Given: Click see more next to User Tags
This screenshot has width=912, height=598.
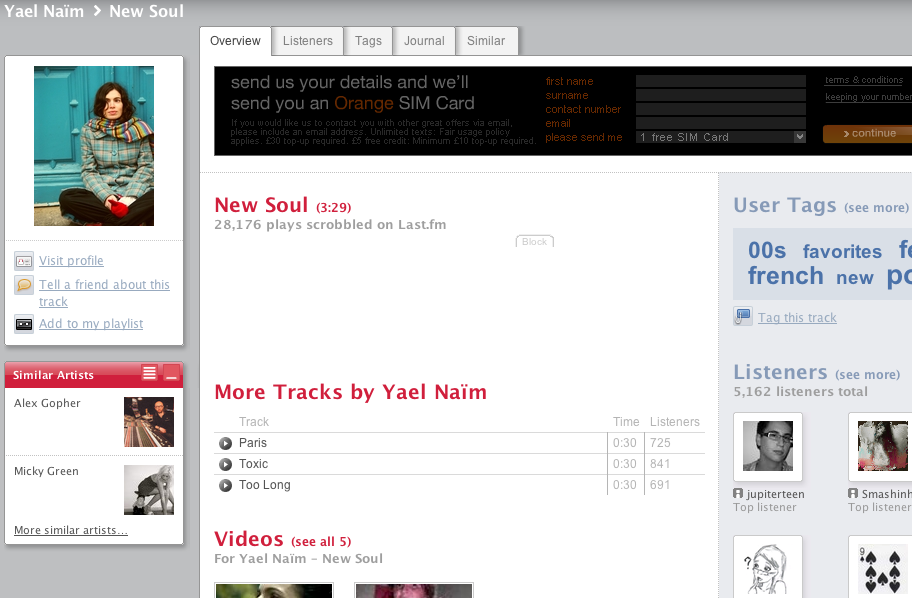Looking at the screenshot, I should point(877,208).
